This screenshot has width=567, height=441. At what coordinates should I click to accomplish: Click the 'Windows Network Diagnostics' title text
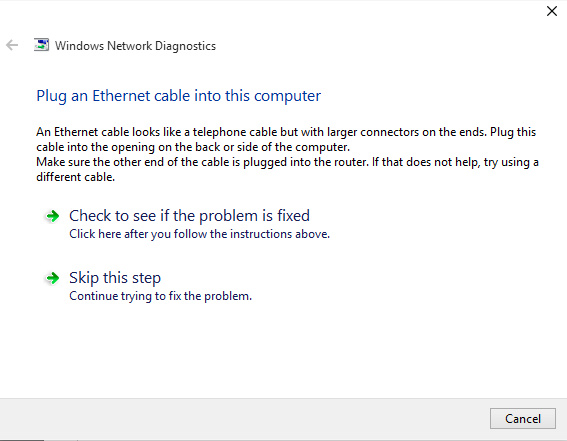point(135,46)
